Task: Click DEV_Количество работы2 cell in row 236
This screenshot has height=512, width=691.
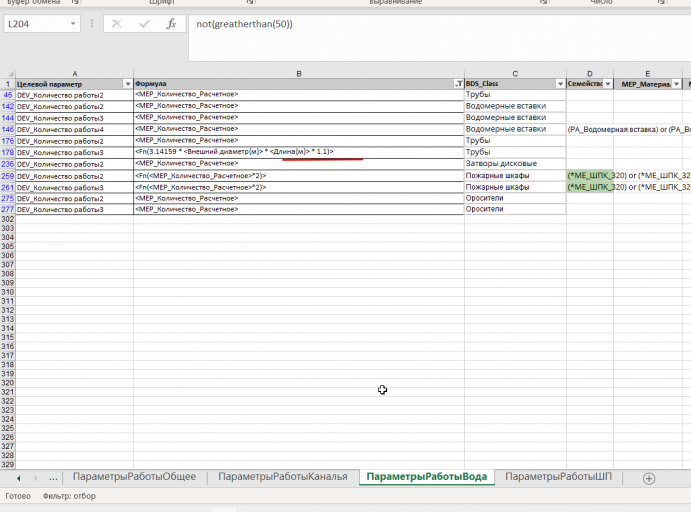Action: pos(74,164)
